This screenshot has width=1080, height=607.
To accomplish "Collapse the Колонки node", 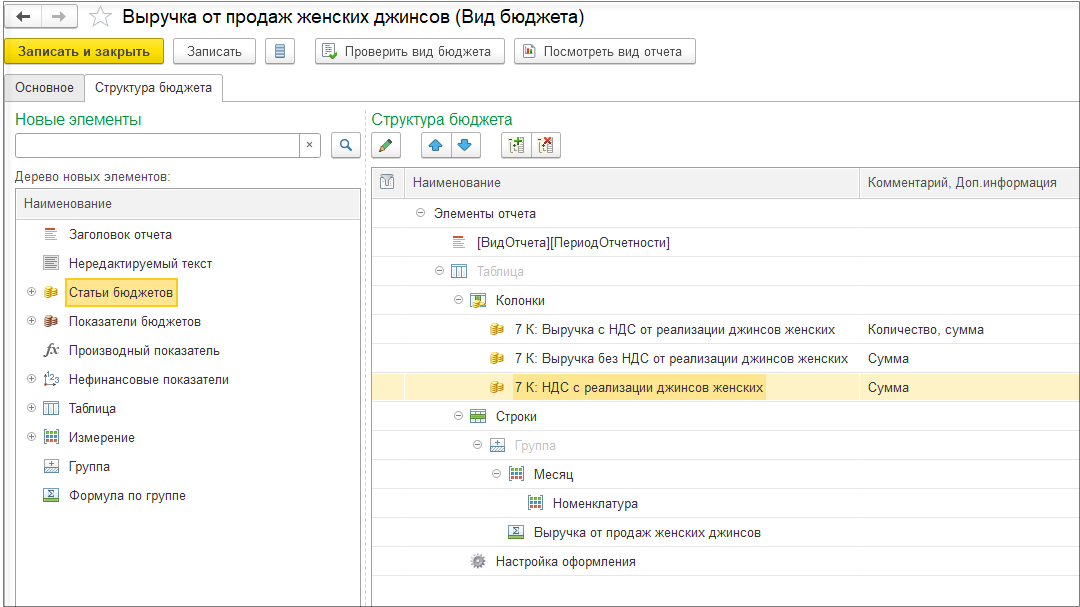I will click(x=459, y=300).
